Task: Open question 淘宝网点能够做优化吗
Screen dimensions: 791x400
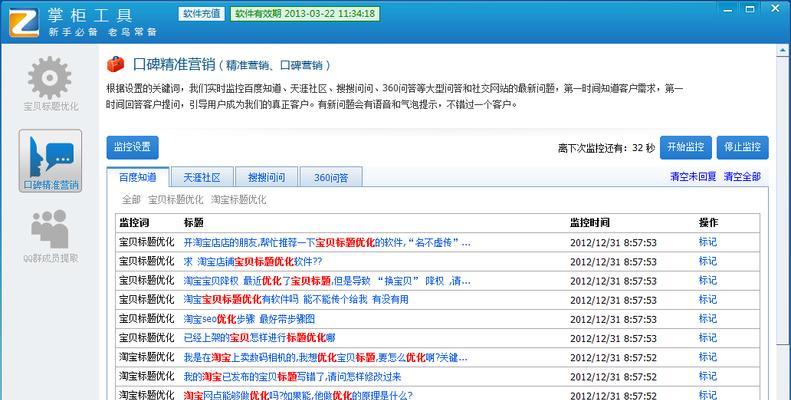Action: click(x=298, y=395)
